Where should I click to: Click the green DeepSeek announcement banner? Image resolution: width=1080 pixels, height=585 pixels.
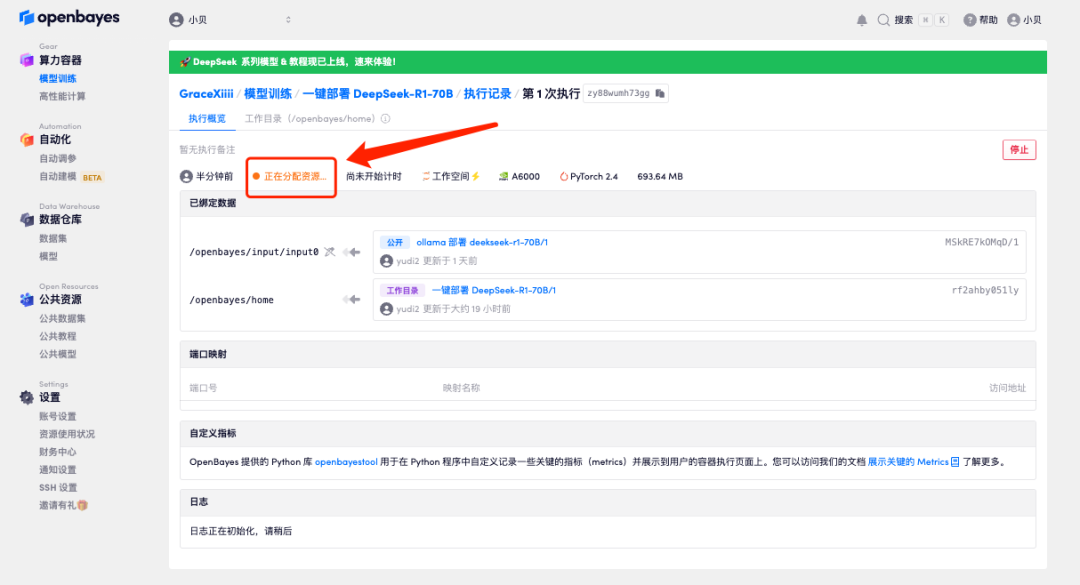pos(608,62)
